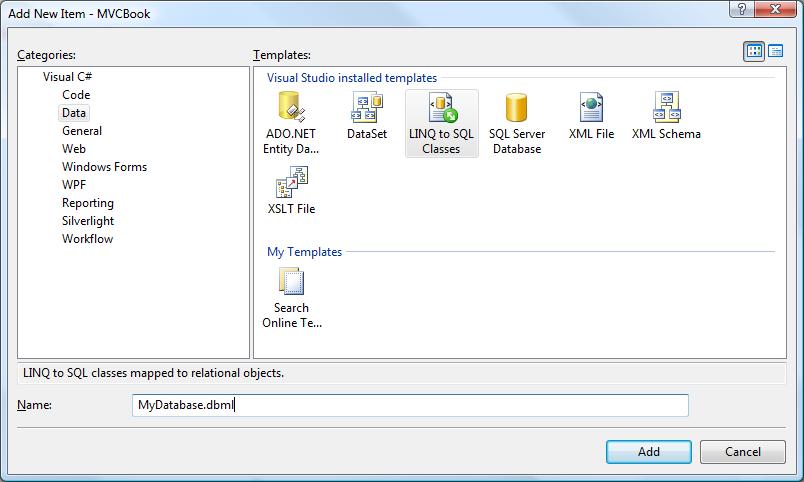
Task: Click the Name field containing MyDatabase.dbml
Action: [x=410, y=405]
